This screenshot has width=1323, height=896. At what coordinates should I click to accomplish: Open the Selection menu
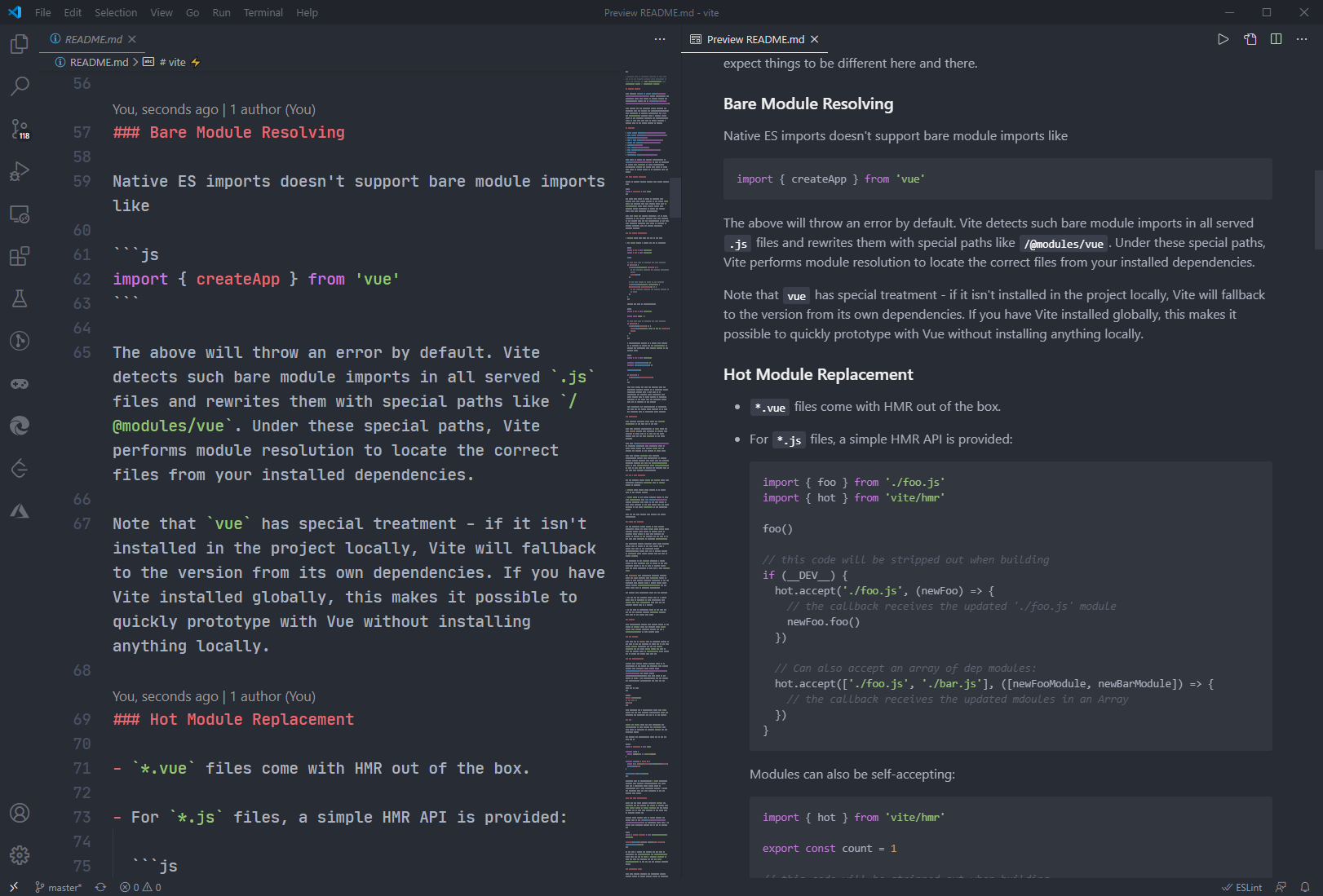click(x=116, y=12)
